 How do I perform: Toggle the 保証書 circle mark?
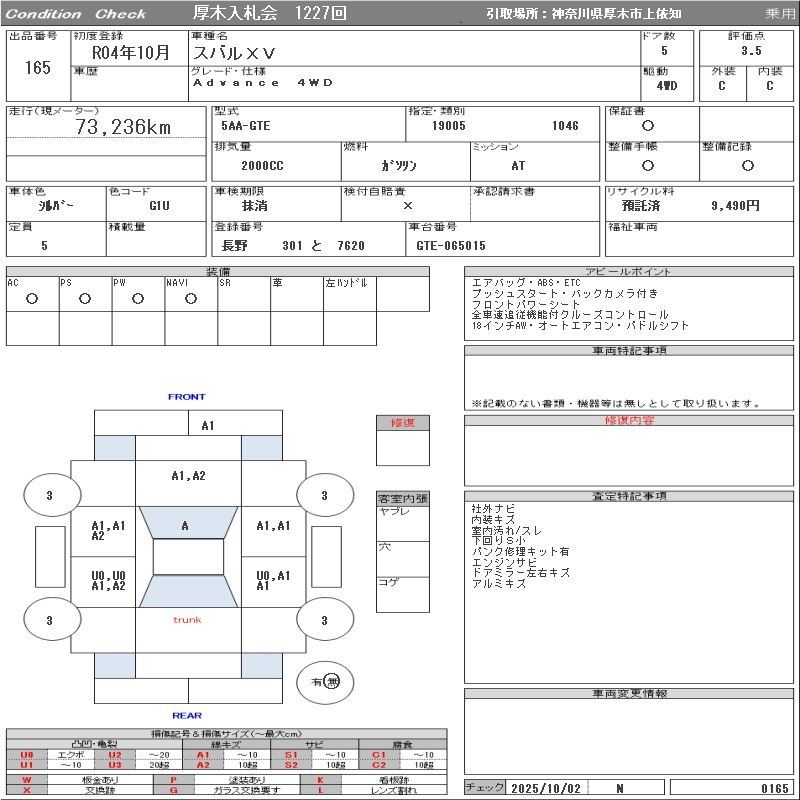[x=648, y=126]
